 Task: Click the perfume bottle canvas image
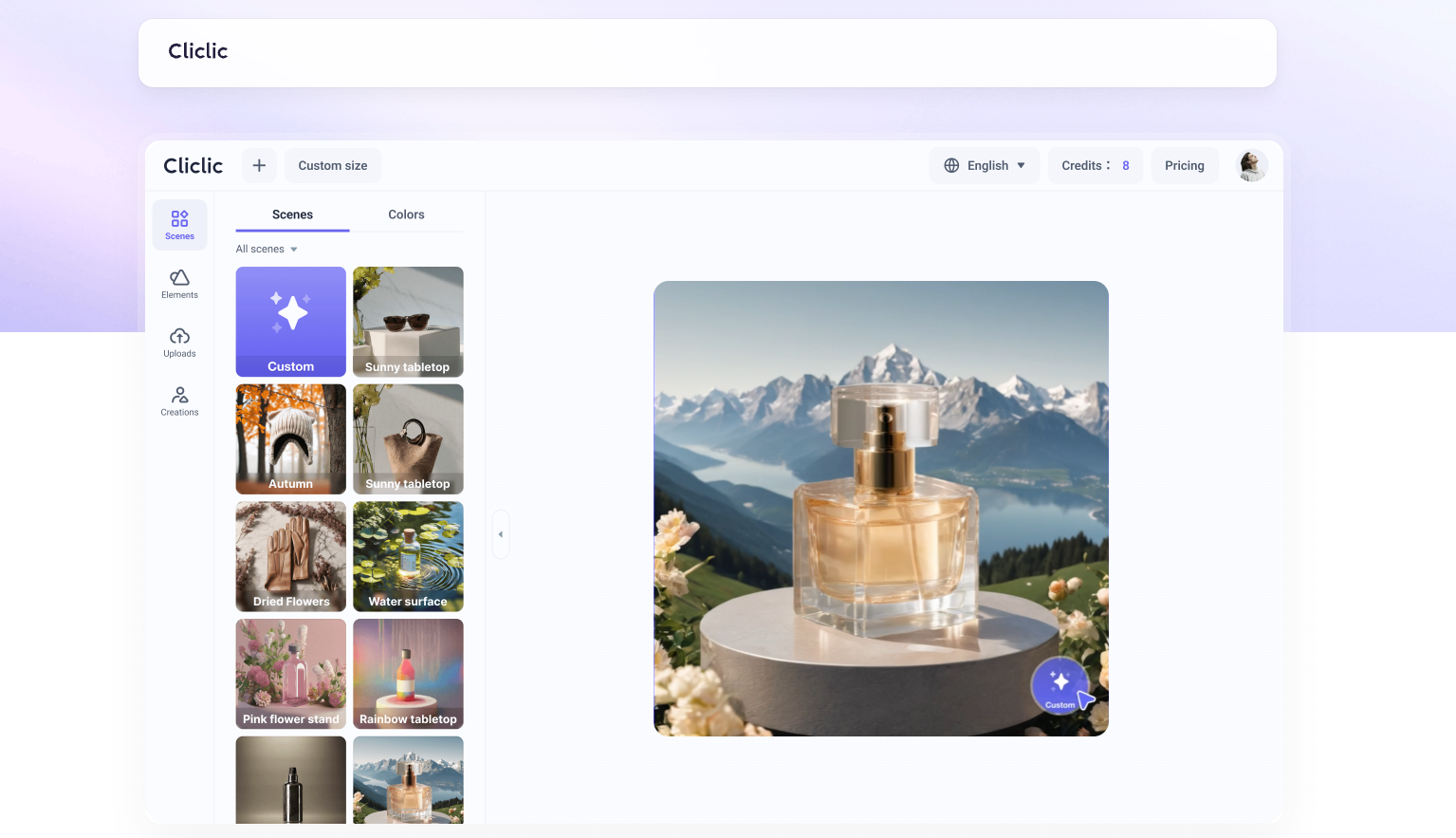click(x=881, y=509)
